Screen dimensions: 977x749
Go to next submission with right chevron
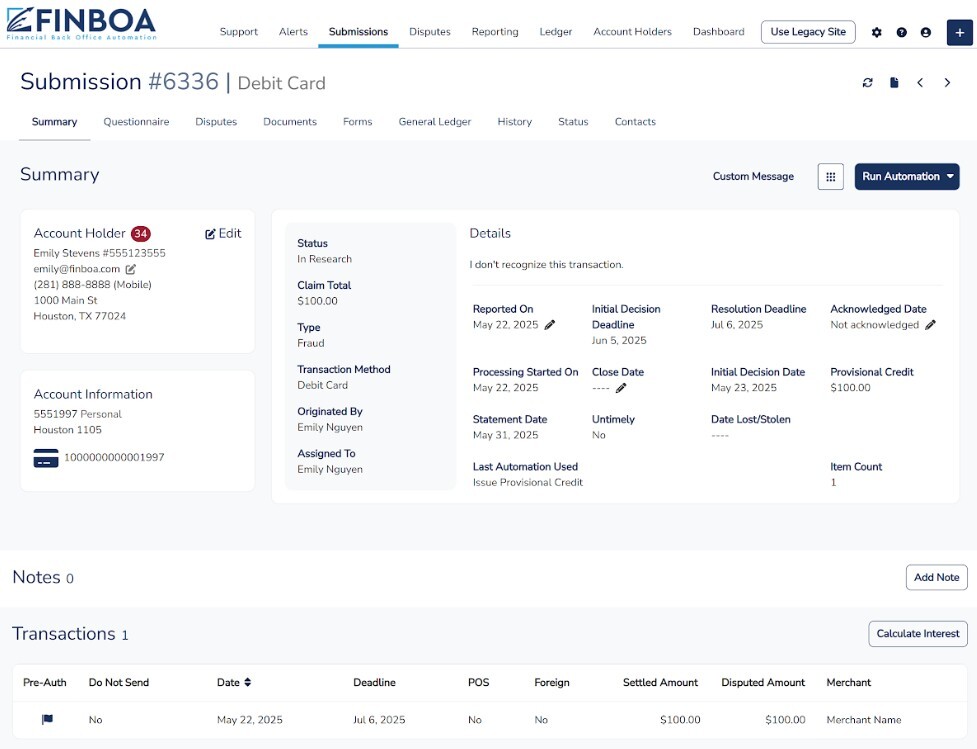pos(947,83)
